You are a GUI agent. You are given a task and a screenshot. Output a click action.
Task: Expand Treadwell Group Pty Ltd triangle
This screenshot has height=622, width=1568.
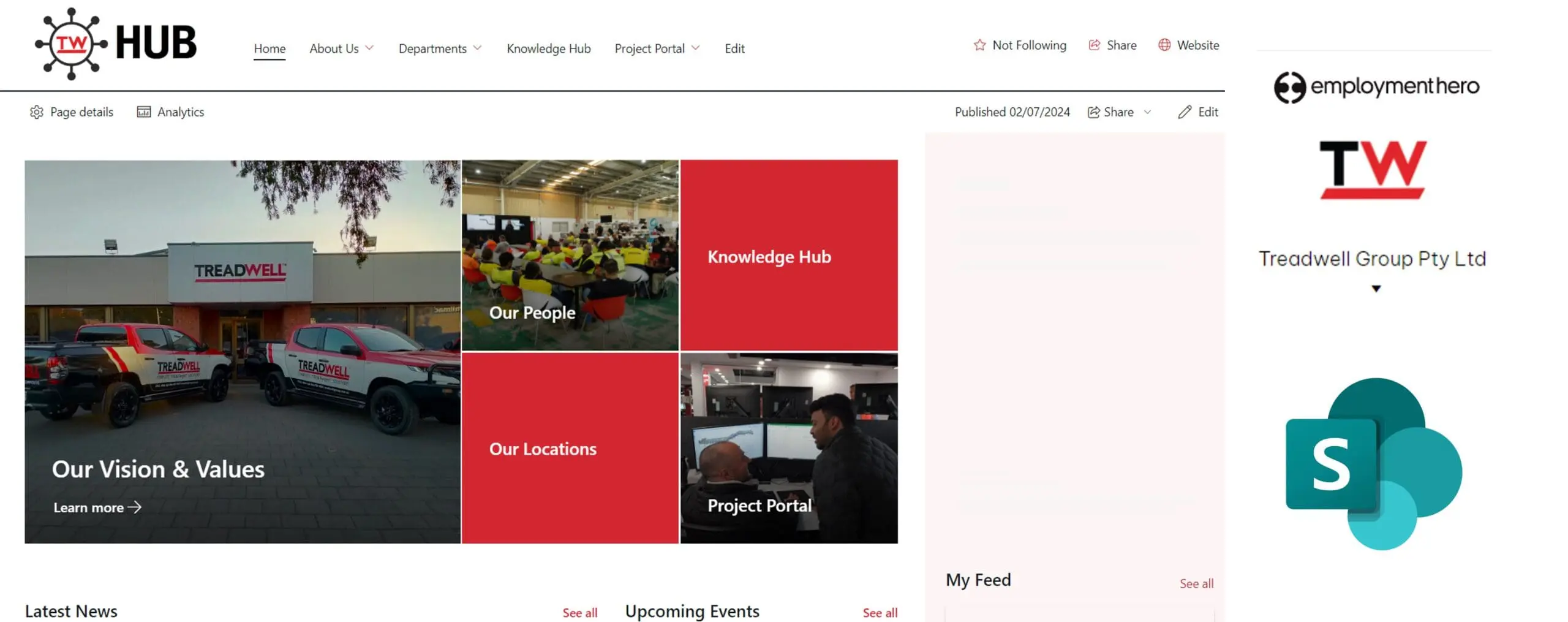click(x=1376, y=289)
